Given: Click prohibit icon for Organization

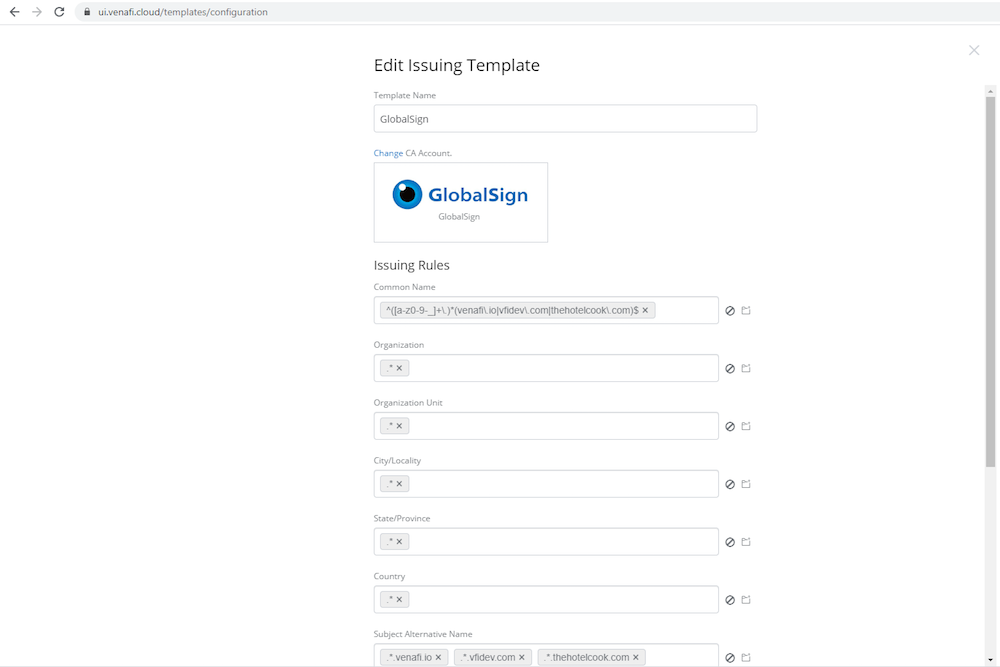Looking at the screenshot, I should point(730,369).
